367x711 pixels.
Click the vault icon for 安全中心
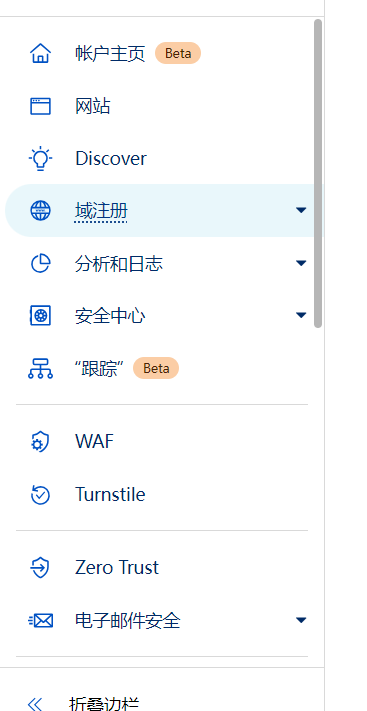point(40,316)
